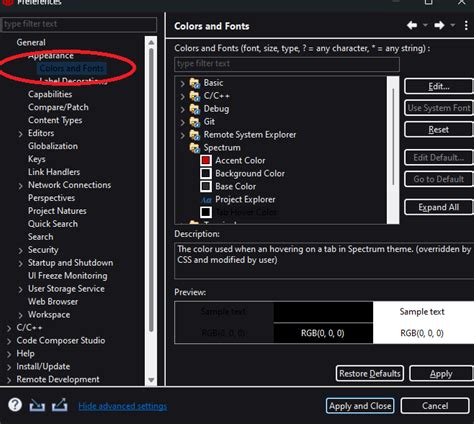Open the forward history dropdown arrow
This screenshot has width=474, height=424.
tap(453, 25)
